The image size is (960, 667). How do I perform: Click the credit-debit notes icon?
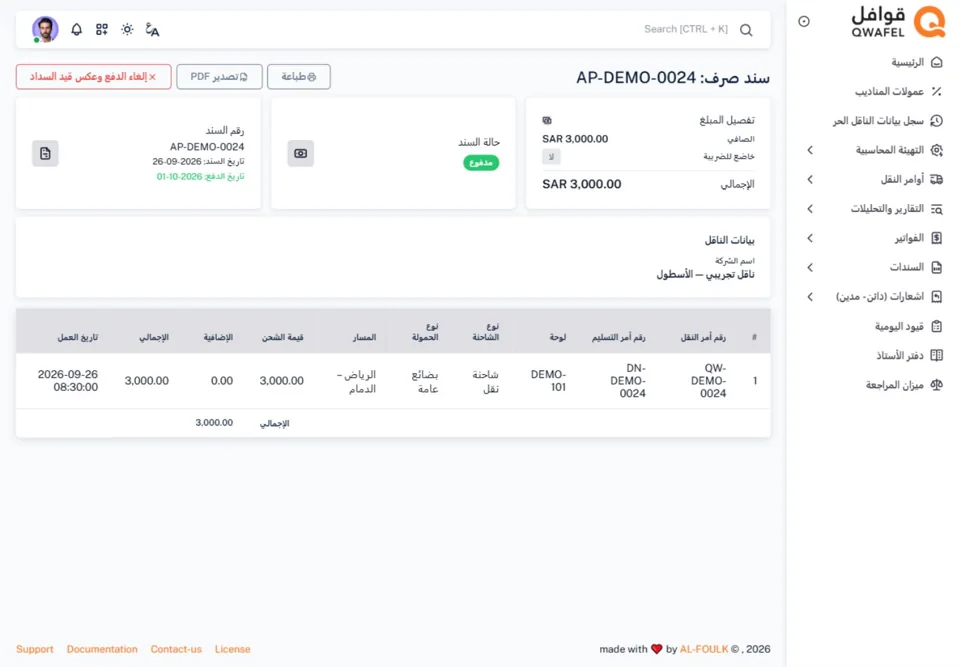click(x=936, y=297)
